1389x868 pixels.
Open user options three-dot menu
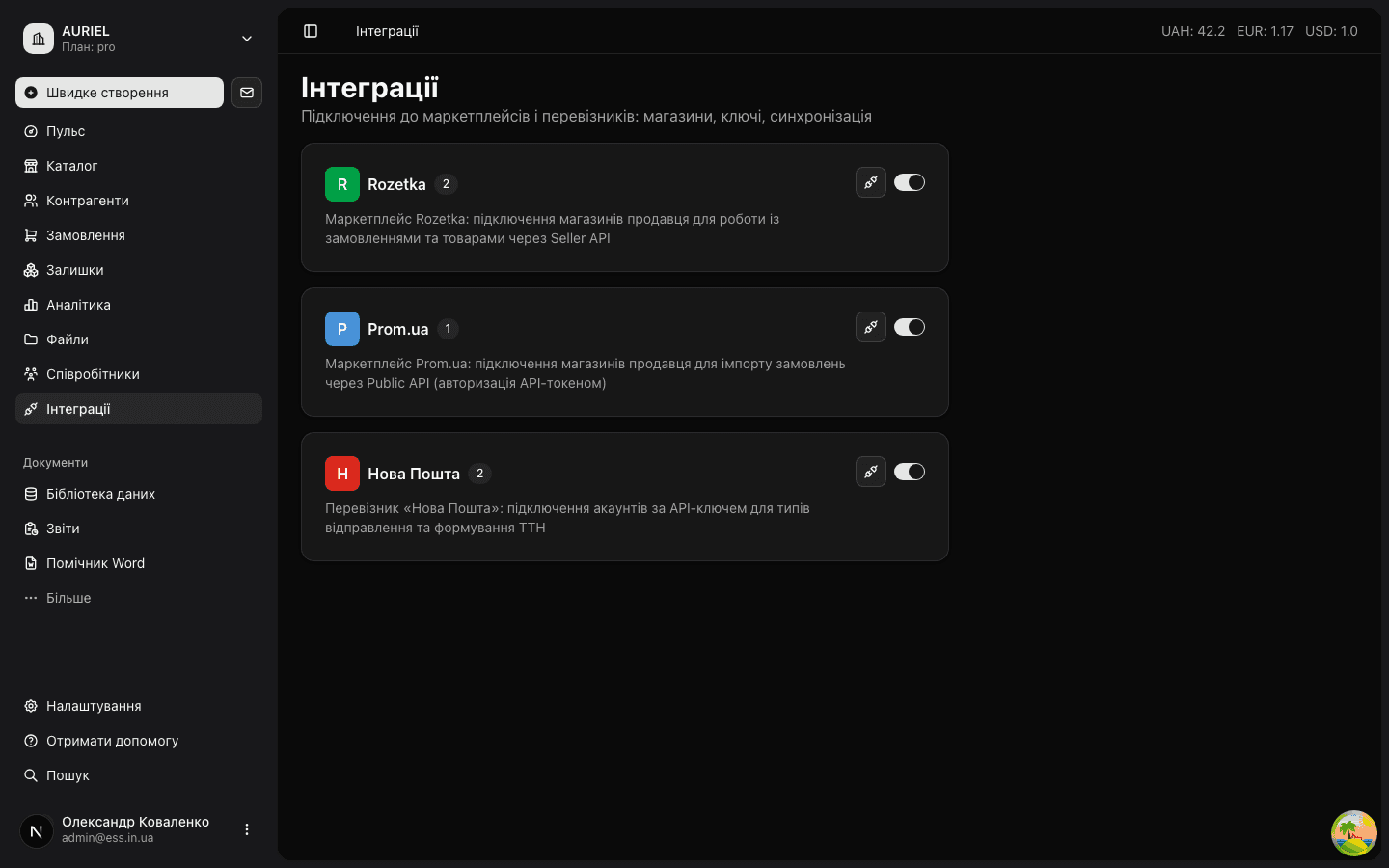point(247,829)
